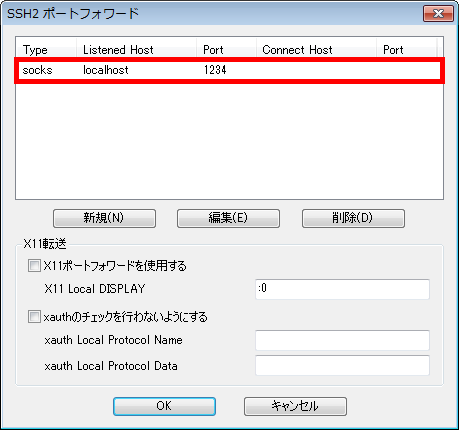Sort by the Listened Host column header
Viewport: 459px width, 430px height.
(136, 50)
